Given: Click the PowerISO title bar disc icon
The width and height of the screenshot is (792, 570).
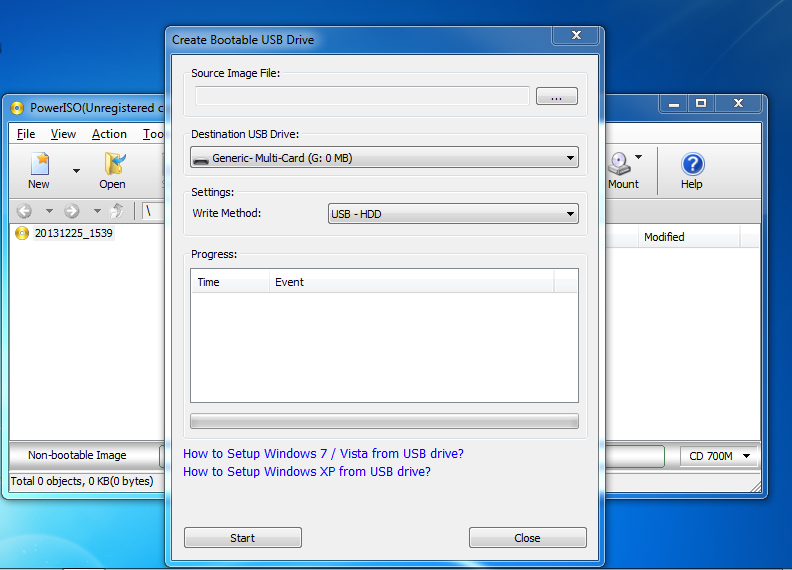Looking at the screenshot, I should pyautogui.click(x=17, y=108).
